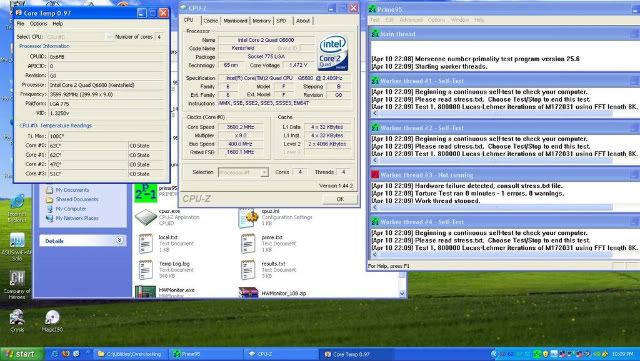640x361 pixels.
Task: Click the Worker thread #1 window icon
Action: tap(375, 81)
